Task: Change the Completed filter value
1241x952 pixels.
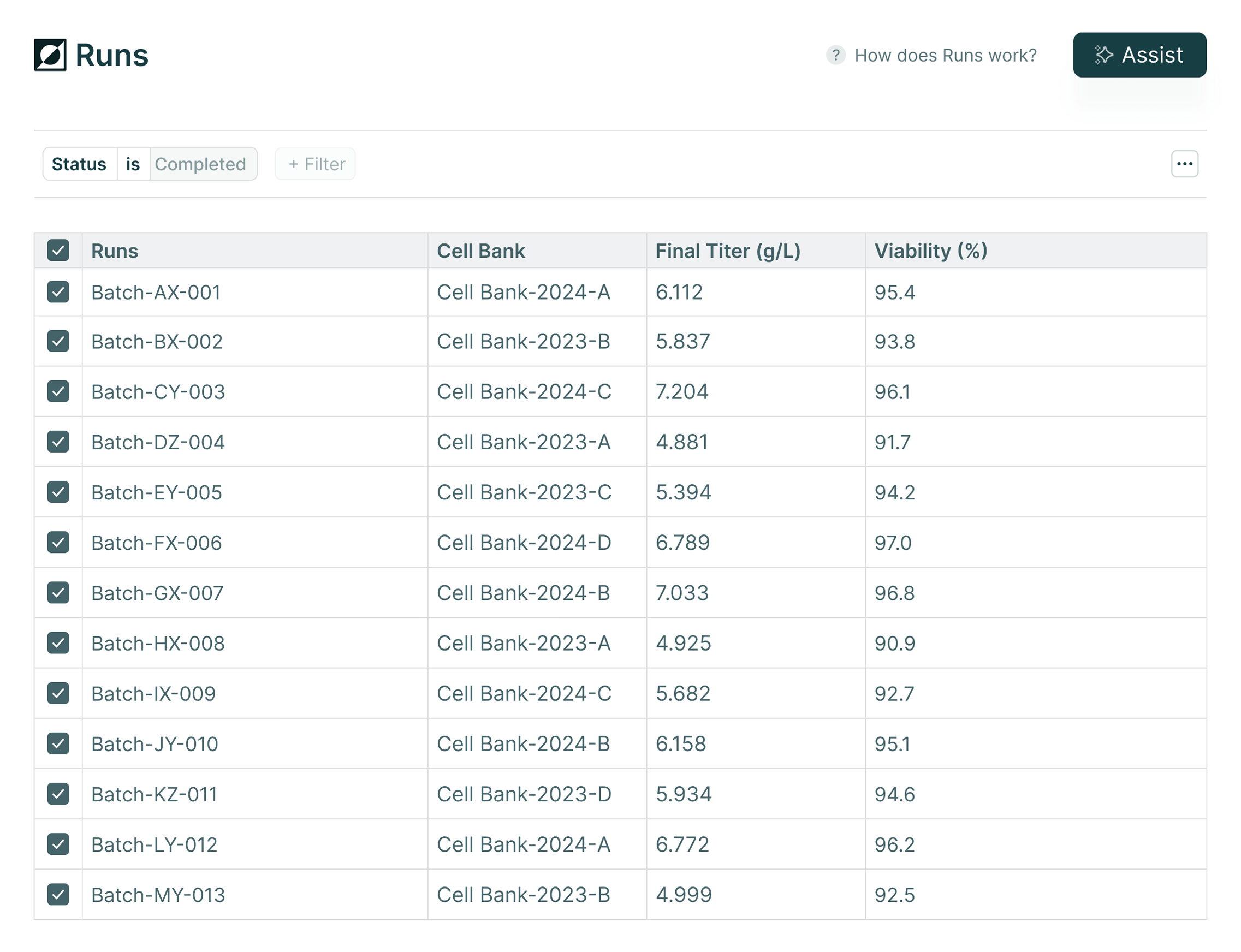Action: [200, 164]
